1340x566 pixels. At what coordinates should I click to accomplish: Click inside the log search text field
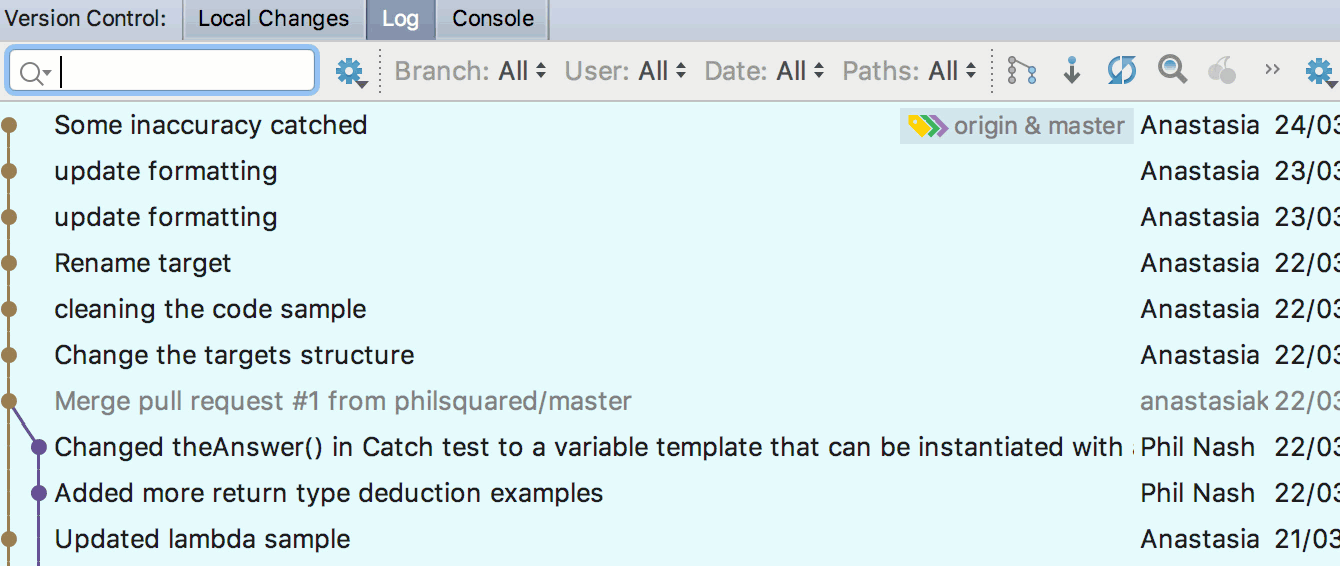[x=162, y=71]
